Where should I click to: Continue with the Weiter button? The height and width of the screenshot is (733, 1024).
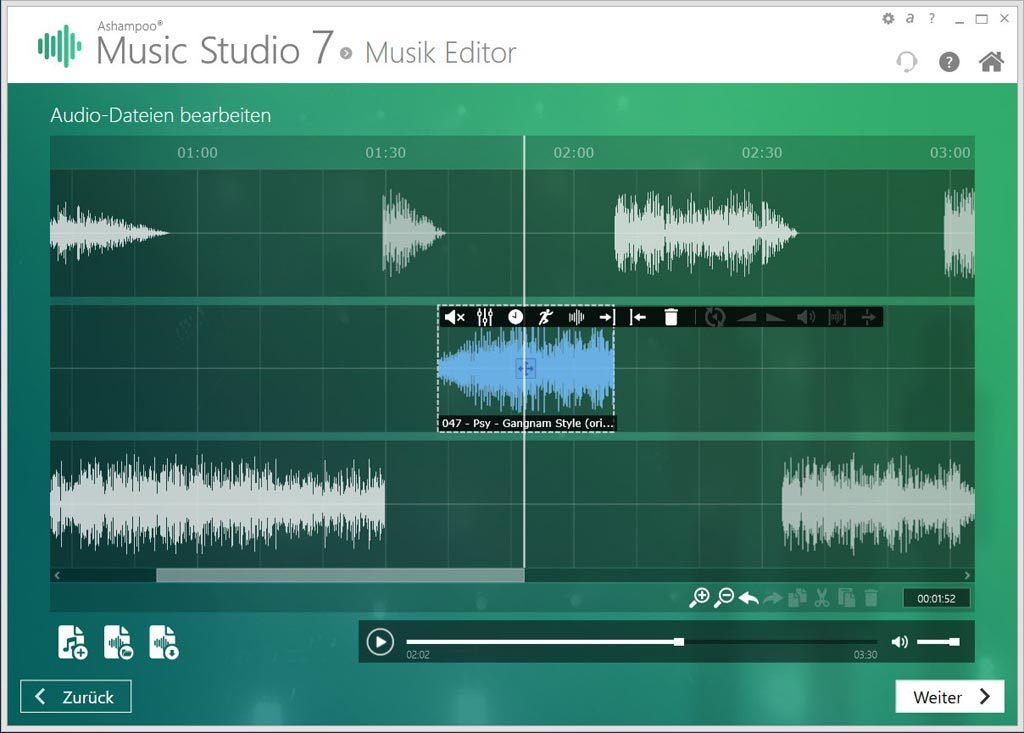[x=950, y=696]
